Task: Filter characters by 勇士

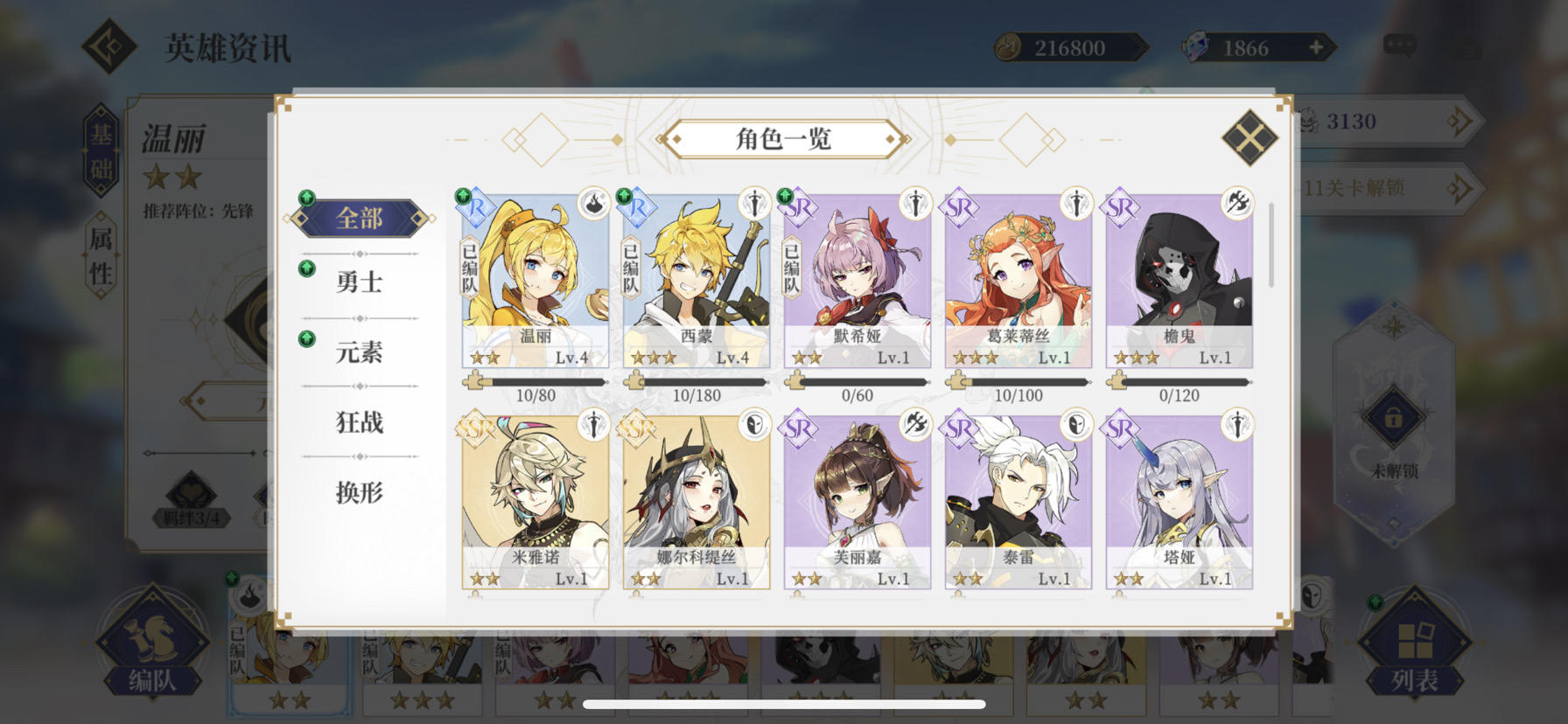Action: click(360, 282)
